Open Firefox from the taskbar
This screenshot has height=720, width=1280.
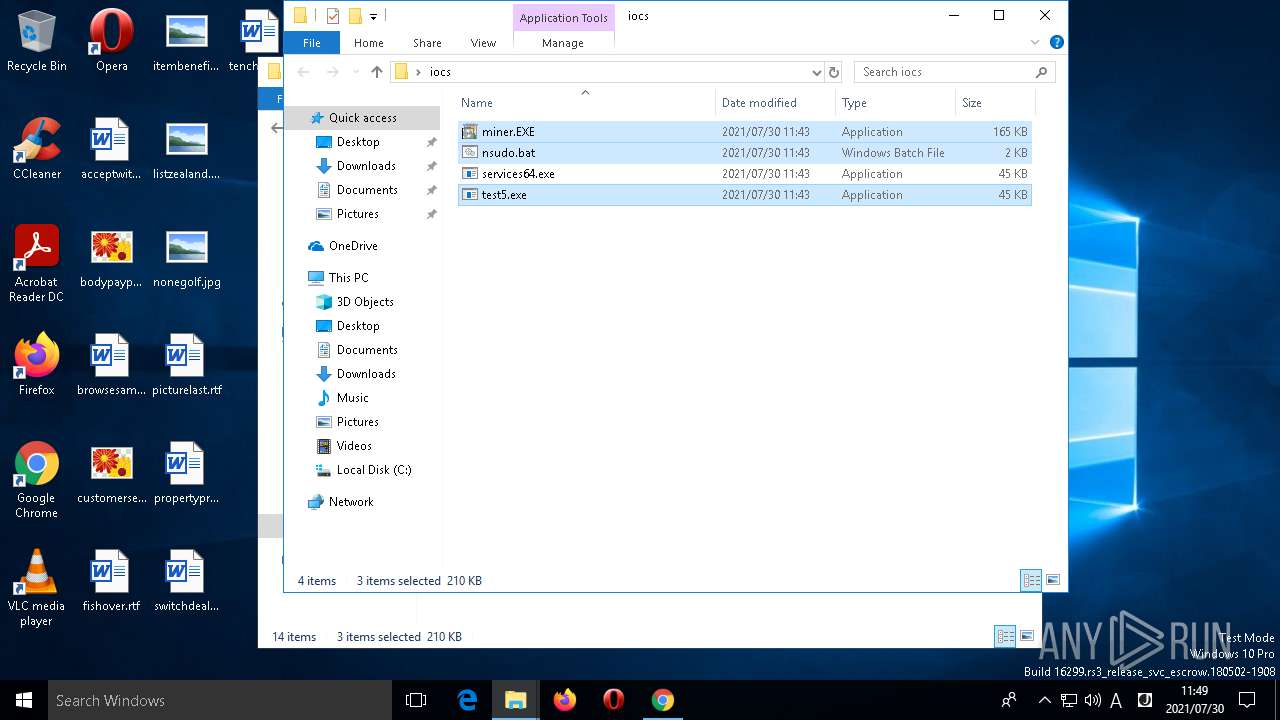[565, 700]
